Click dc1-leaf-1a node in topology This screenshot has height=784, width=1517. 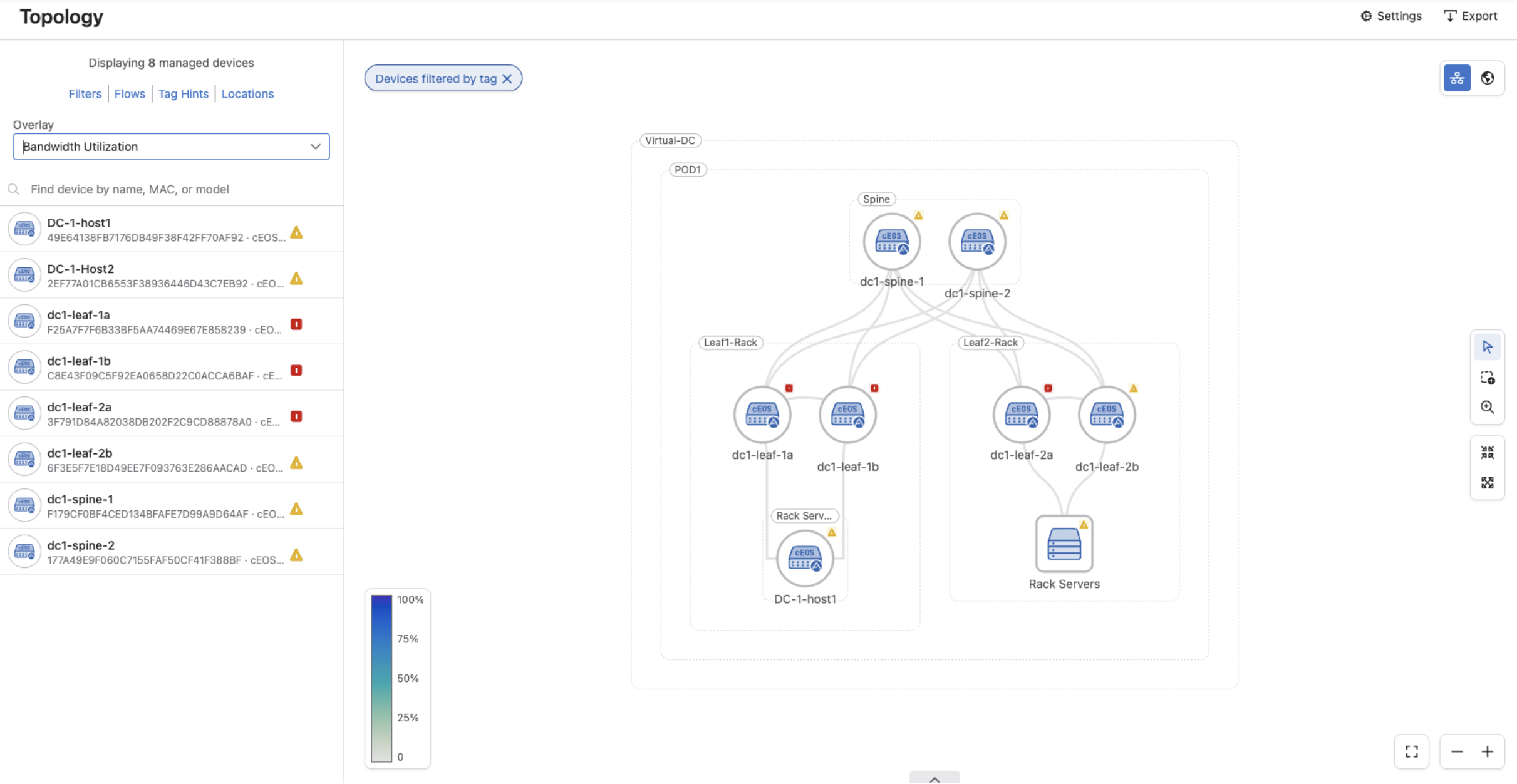point(762,415)
